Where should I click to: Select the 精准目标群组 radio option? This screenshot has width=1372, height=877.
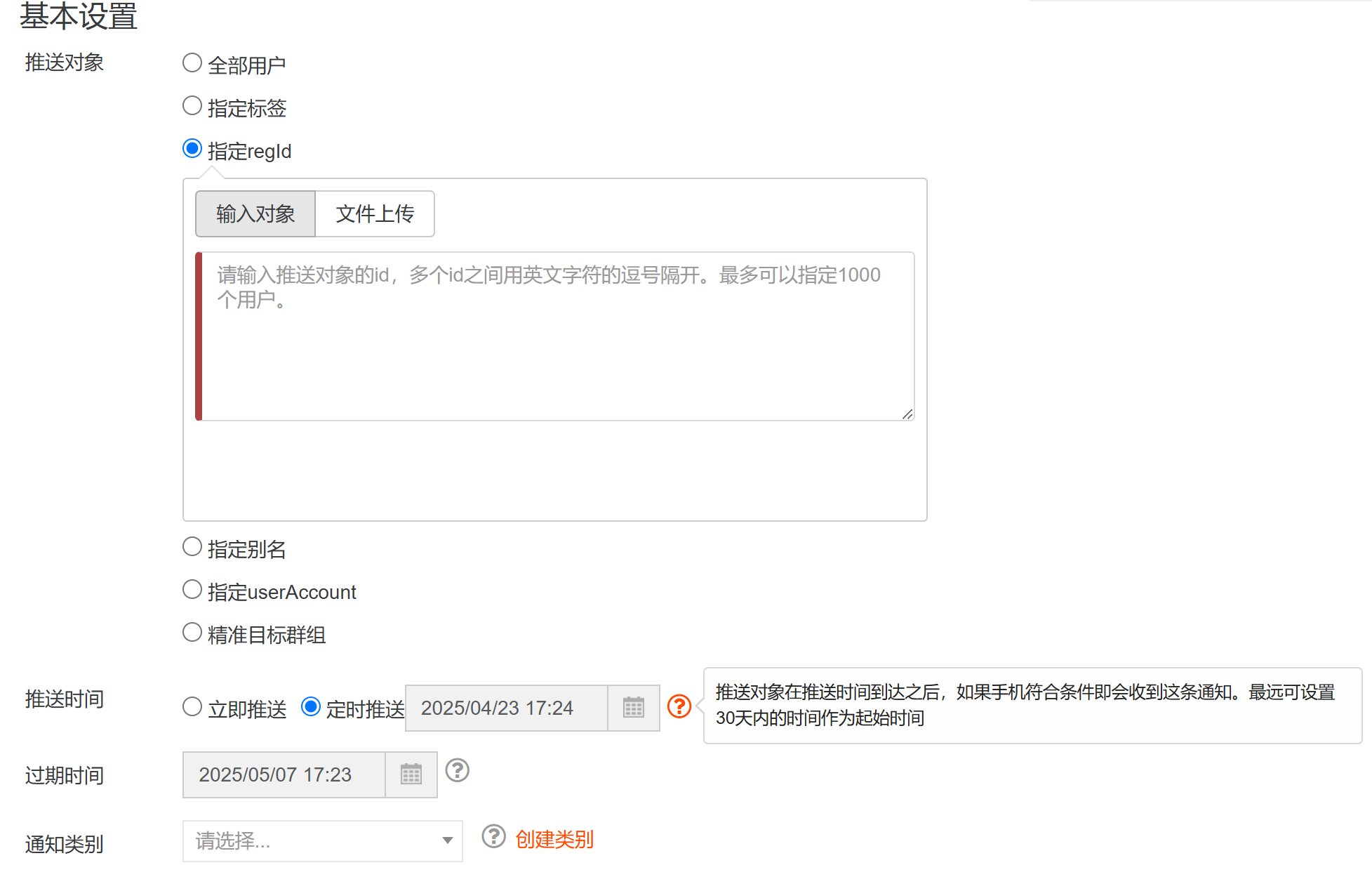pyautogui.click(x=192, y=633)
